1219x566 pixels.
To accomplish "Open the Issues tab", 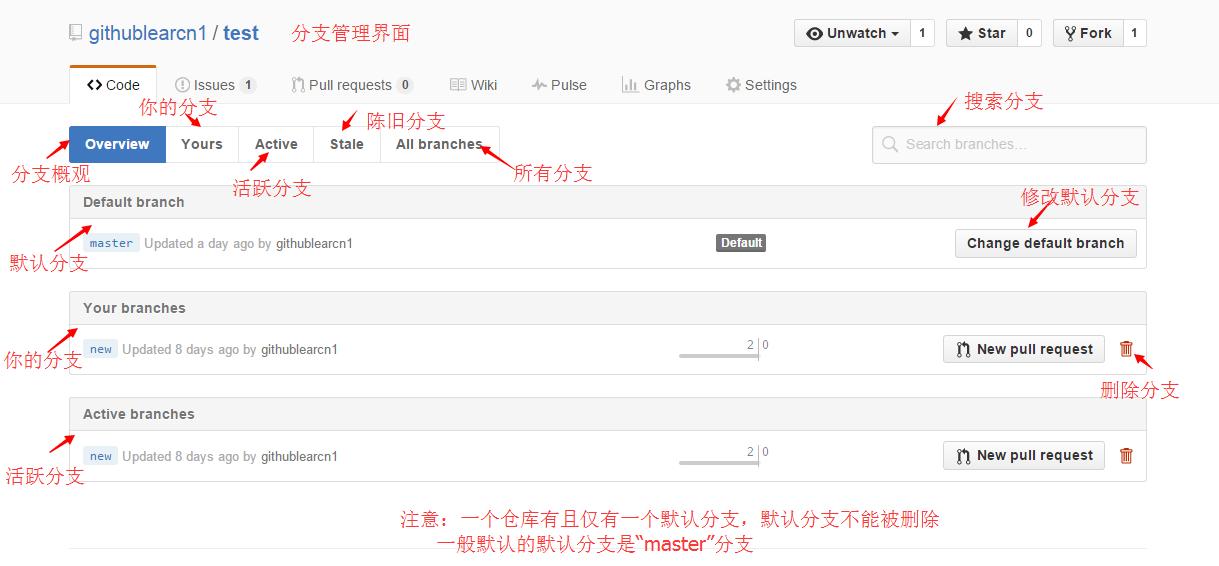I will (215, 85).
